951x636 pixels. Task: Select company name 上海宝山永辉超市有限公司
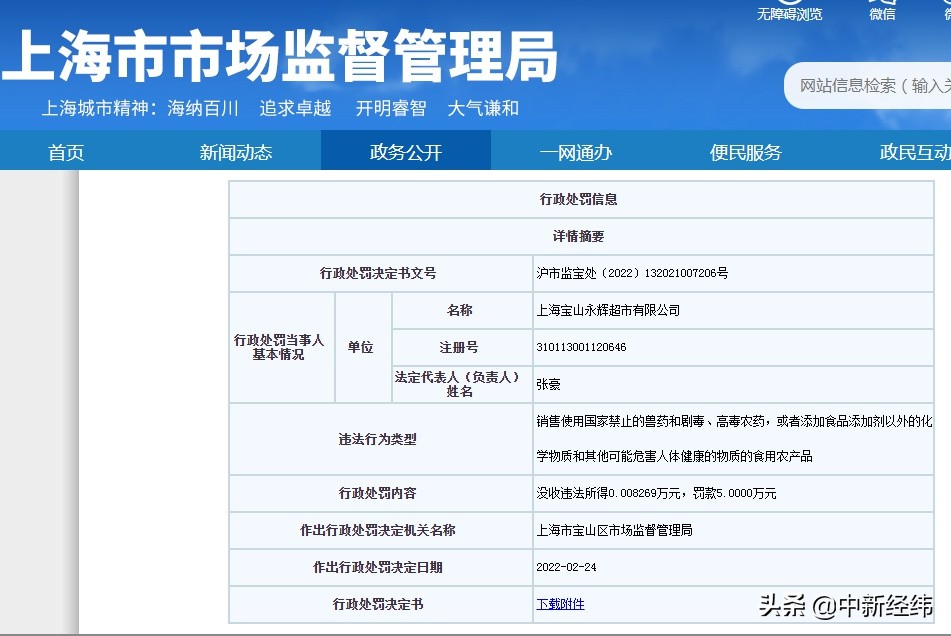click(608, 310)
